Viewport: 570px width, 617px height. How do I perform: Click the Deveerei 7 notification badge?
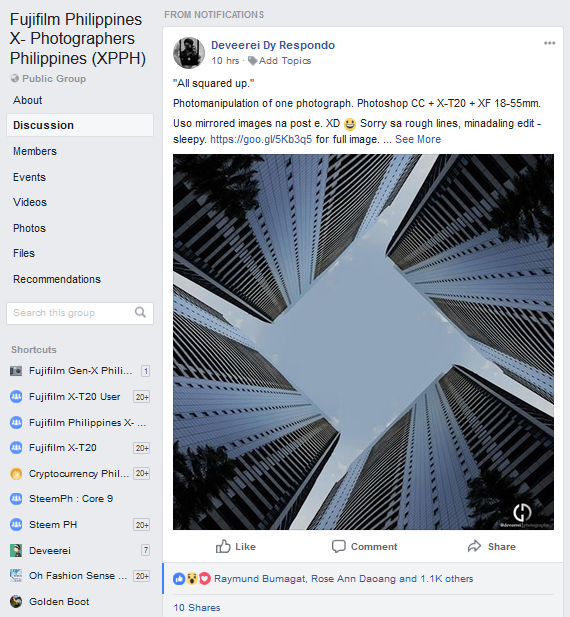tap(145, 550)
